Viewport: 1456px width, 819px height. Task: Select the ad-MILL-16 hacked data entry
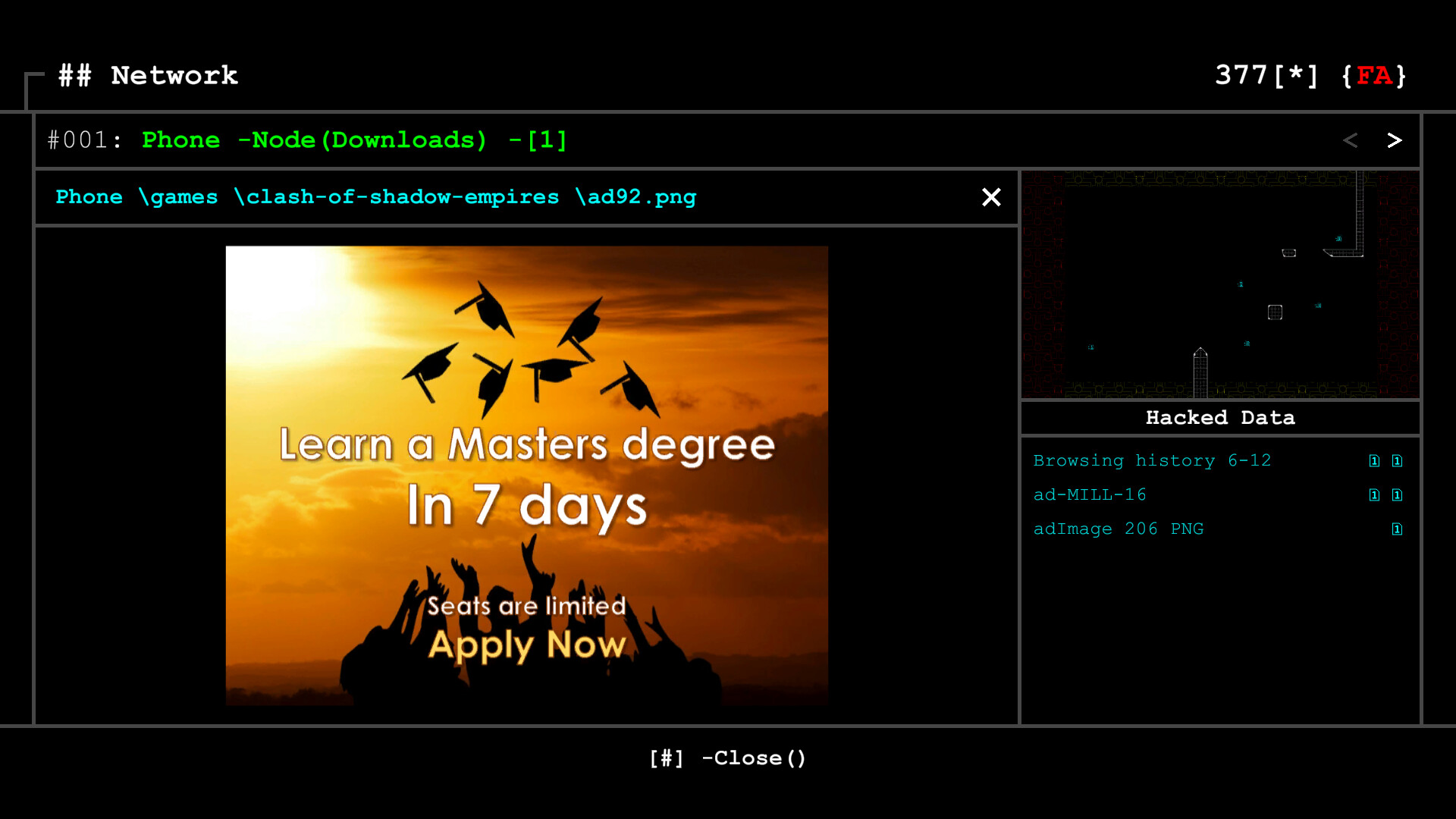[x=1090, y=494]
